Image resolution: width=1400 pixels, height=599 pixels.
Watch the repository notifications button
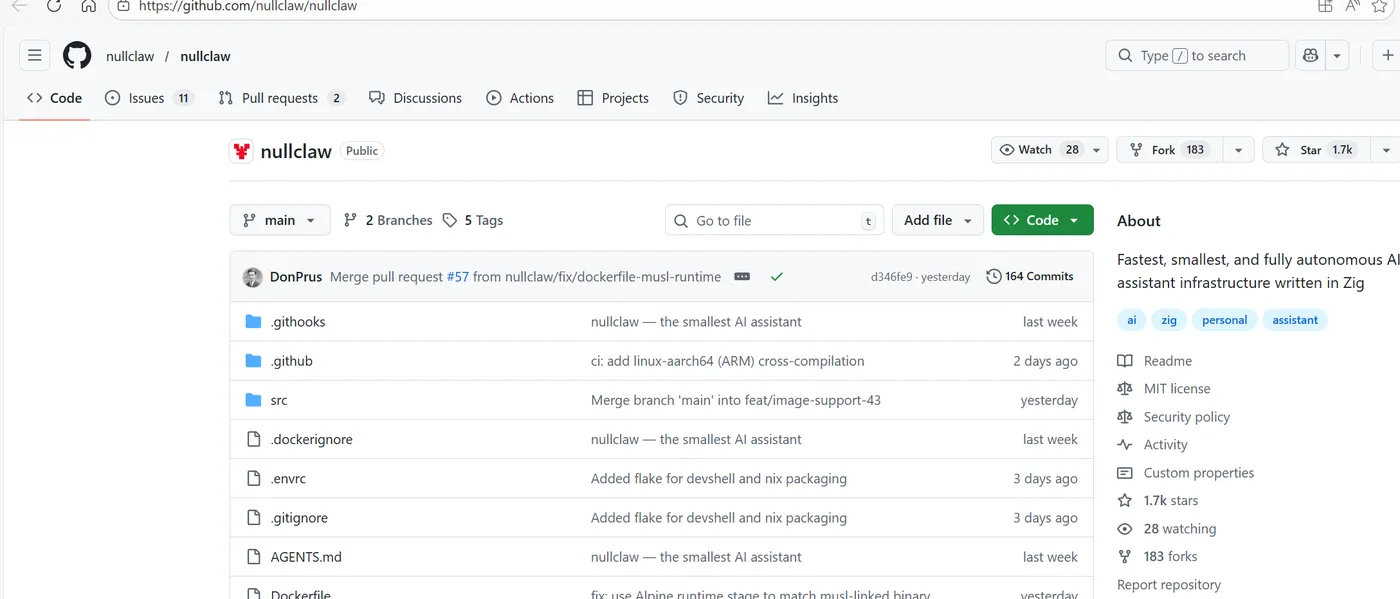click(1040, 150)
